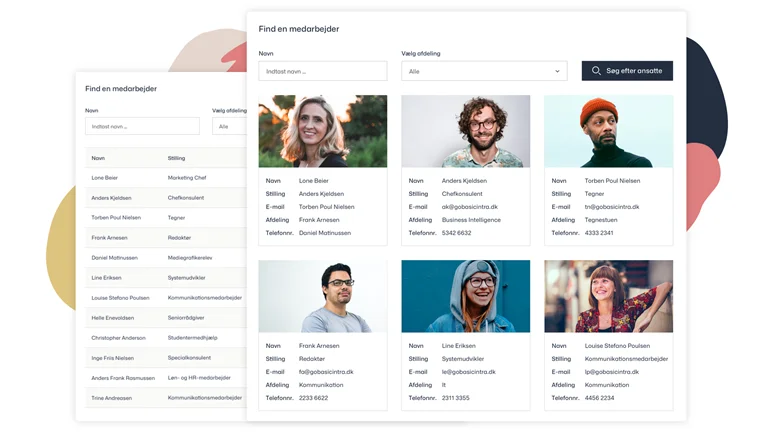Select Anders Kjeldsen's photo thumbnail
768x432 pixels.
pos(466,131)
